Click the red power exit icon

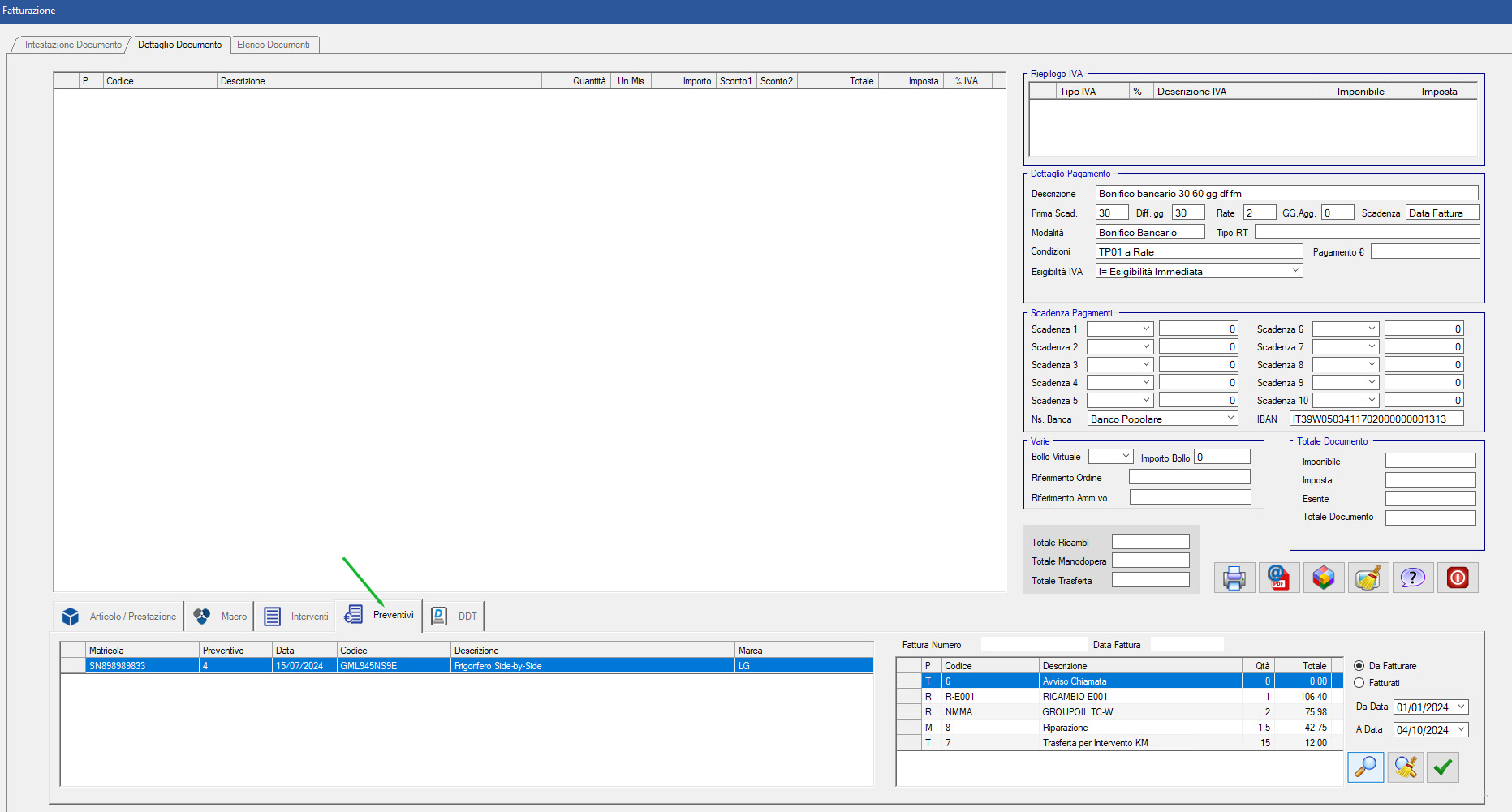click(x=1458, y=578)
